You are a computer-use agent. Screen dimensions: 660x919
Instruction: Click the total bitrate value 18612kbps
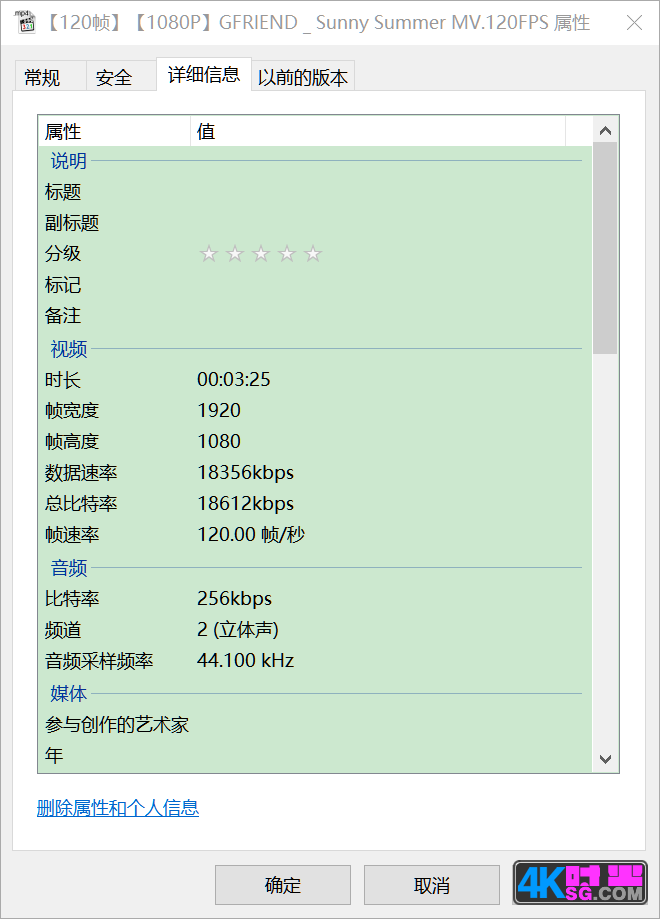[246, 503]
